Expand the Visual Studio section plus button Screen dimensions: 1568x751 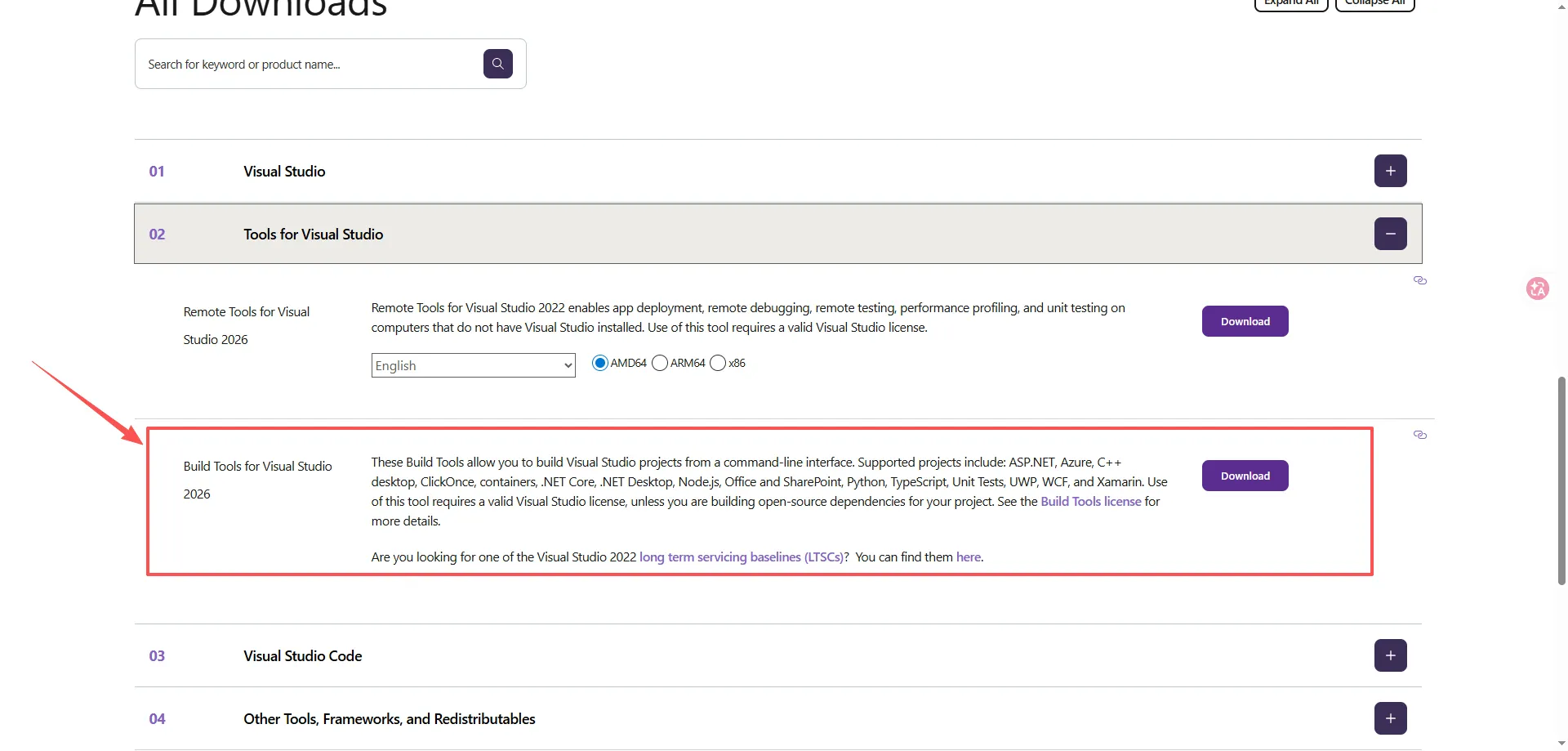tap(1390, 171)
